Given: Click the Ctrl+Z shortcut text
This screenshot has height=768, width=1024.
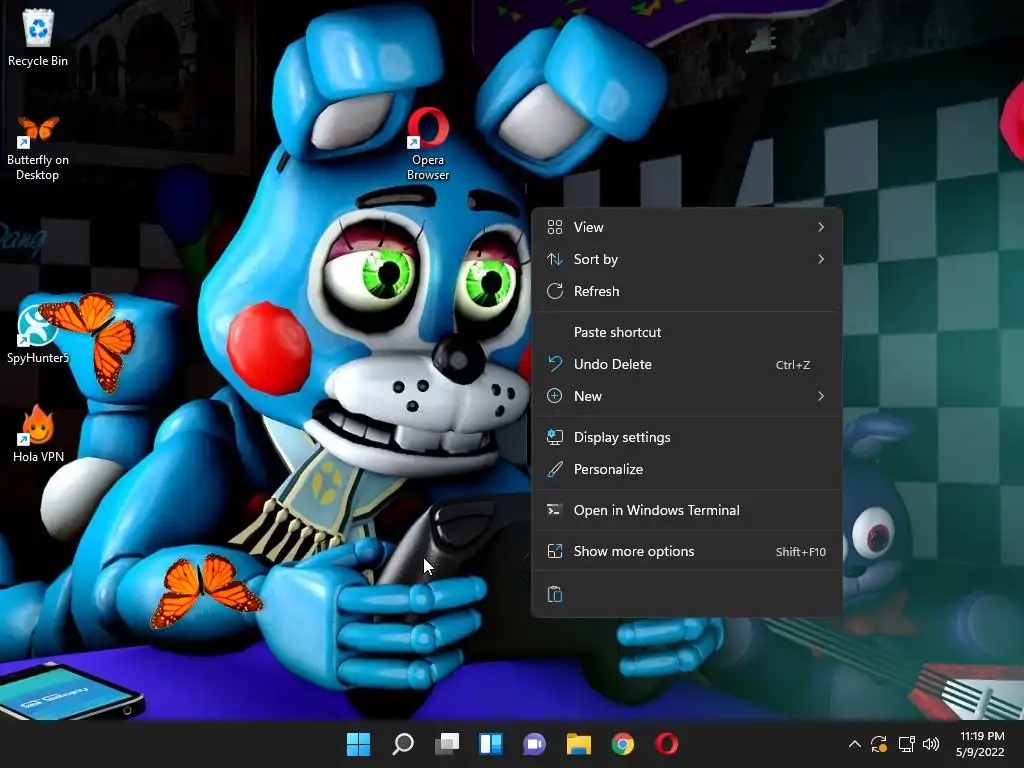Looking at the screenshot, I should (793, 365).
